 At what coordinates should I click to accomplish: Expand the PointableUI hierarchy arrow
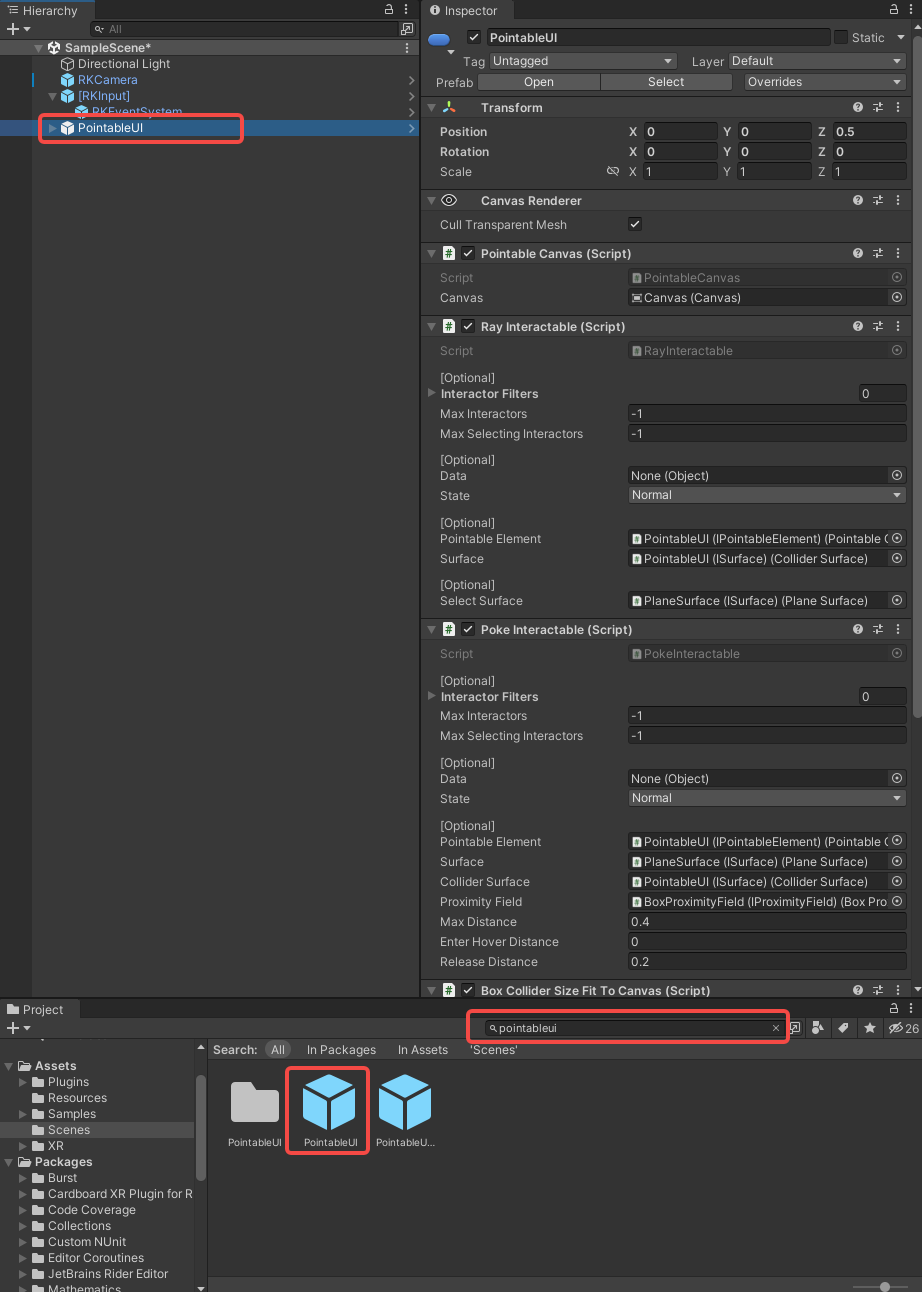[x=53, y=128]
